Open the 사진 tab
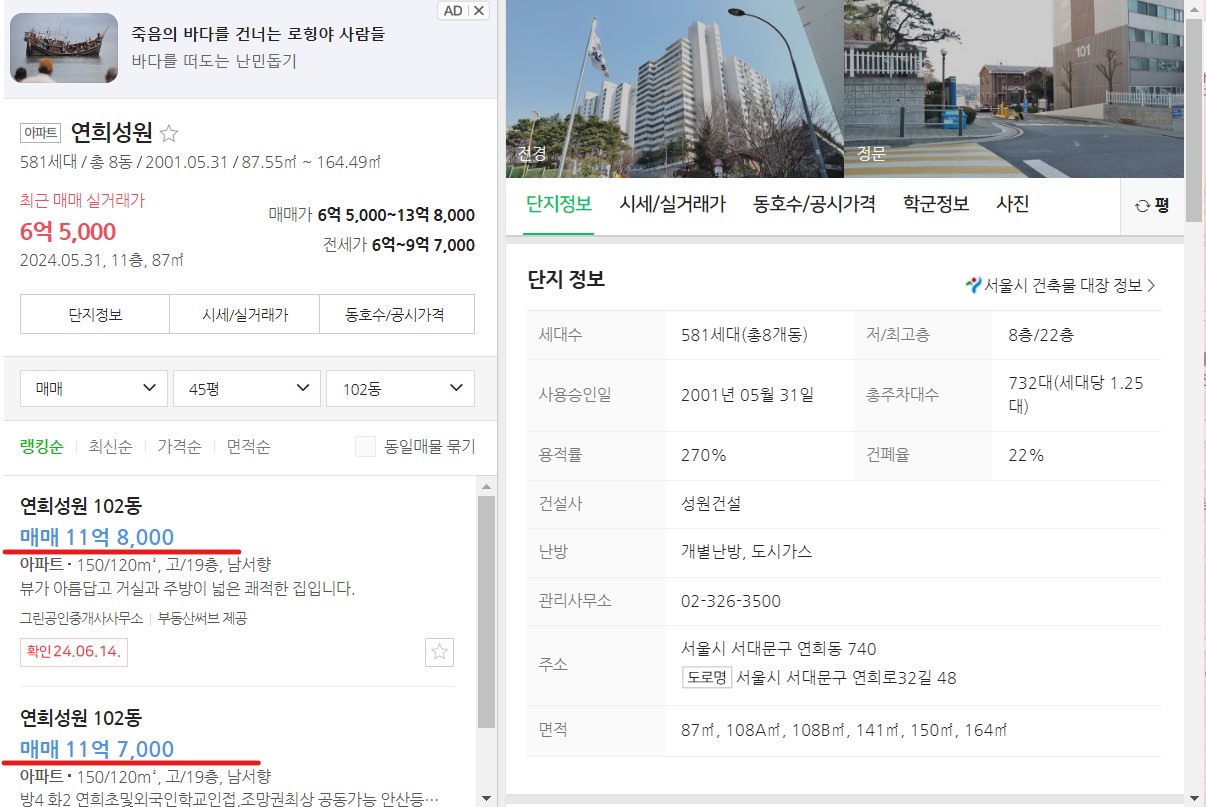Image resolution: width=1206 pixels, height=807 pixels. point(1013,204)
